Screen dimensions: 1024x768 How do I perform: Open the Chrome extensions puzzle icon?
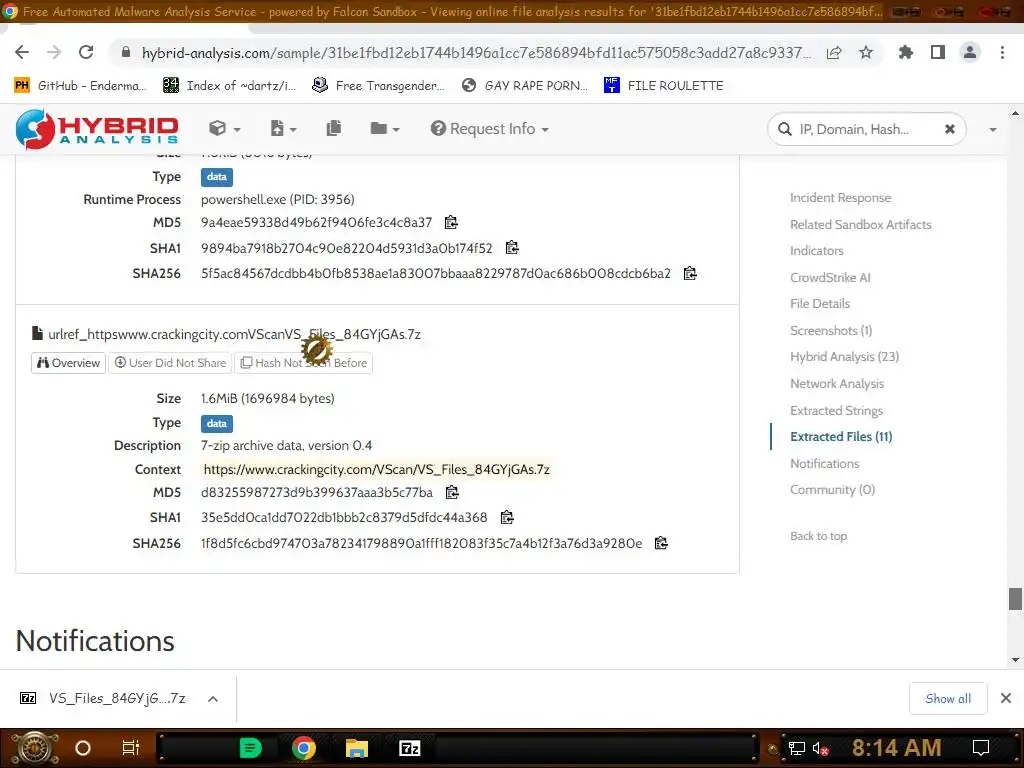[x=905, y=52]
